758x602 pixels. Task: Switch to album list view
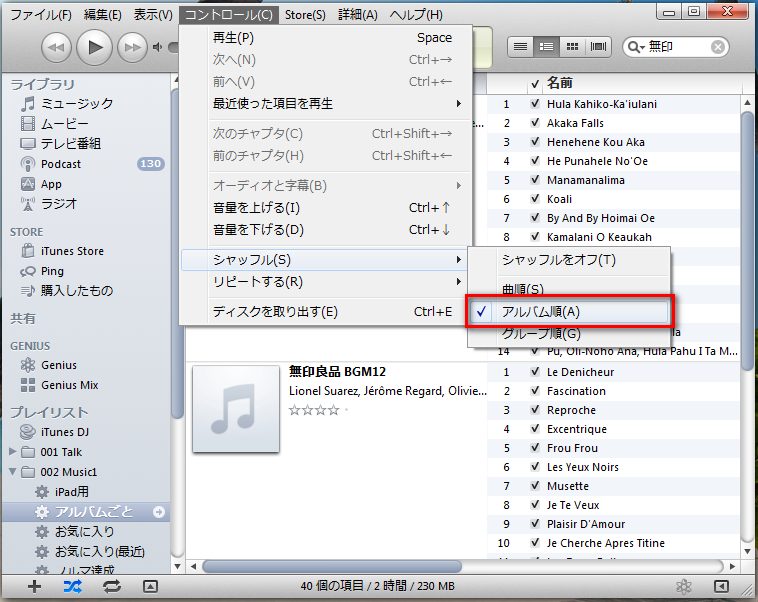(547, 47)
